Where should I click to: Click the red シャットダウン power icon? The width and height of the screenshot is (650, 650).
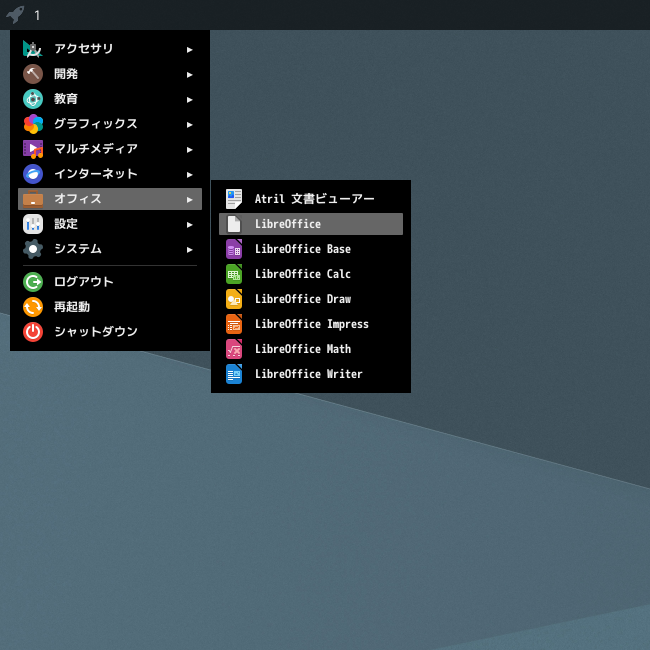33,332
